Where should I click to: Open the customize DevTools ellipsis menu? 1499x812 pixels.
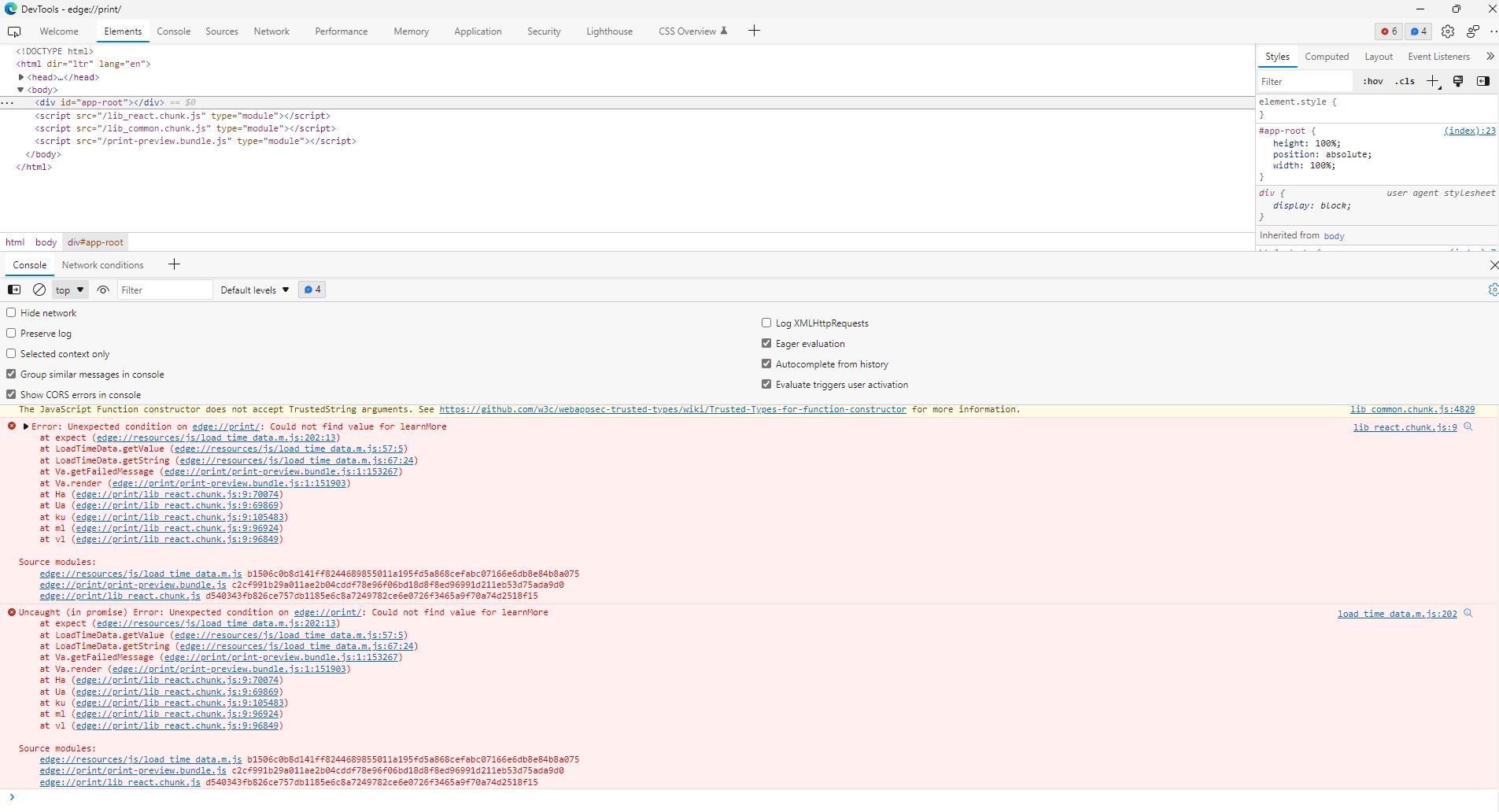(1493, 31)
